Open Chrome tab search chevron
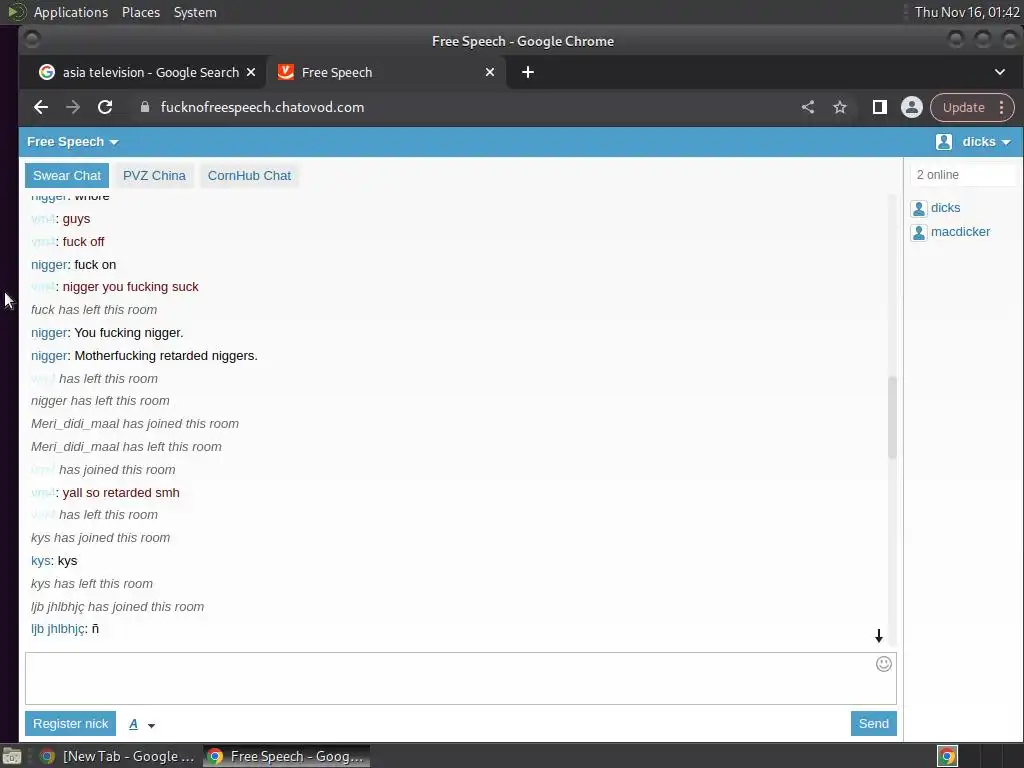This screenshot has width=1024, height=768. point(1000,72)
